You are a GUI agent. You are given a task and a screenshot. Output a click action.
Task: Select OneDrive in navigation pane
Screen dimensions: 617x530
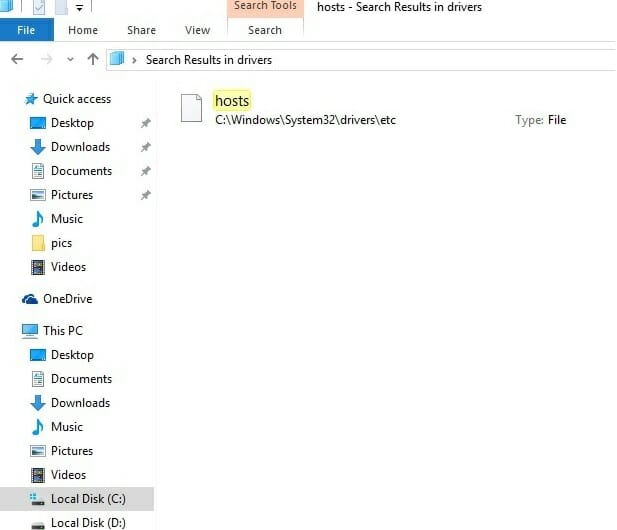(68, 299)
